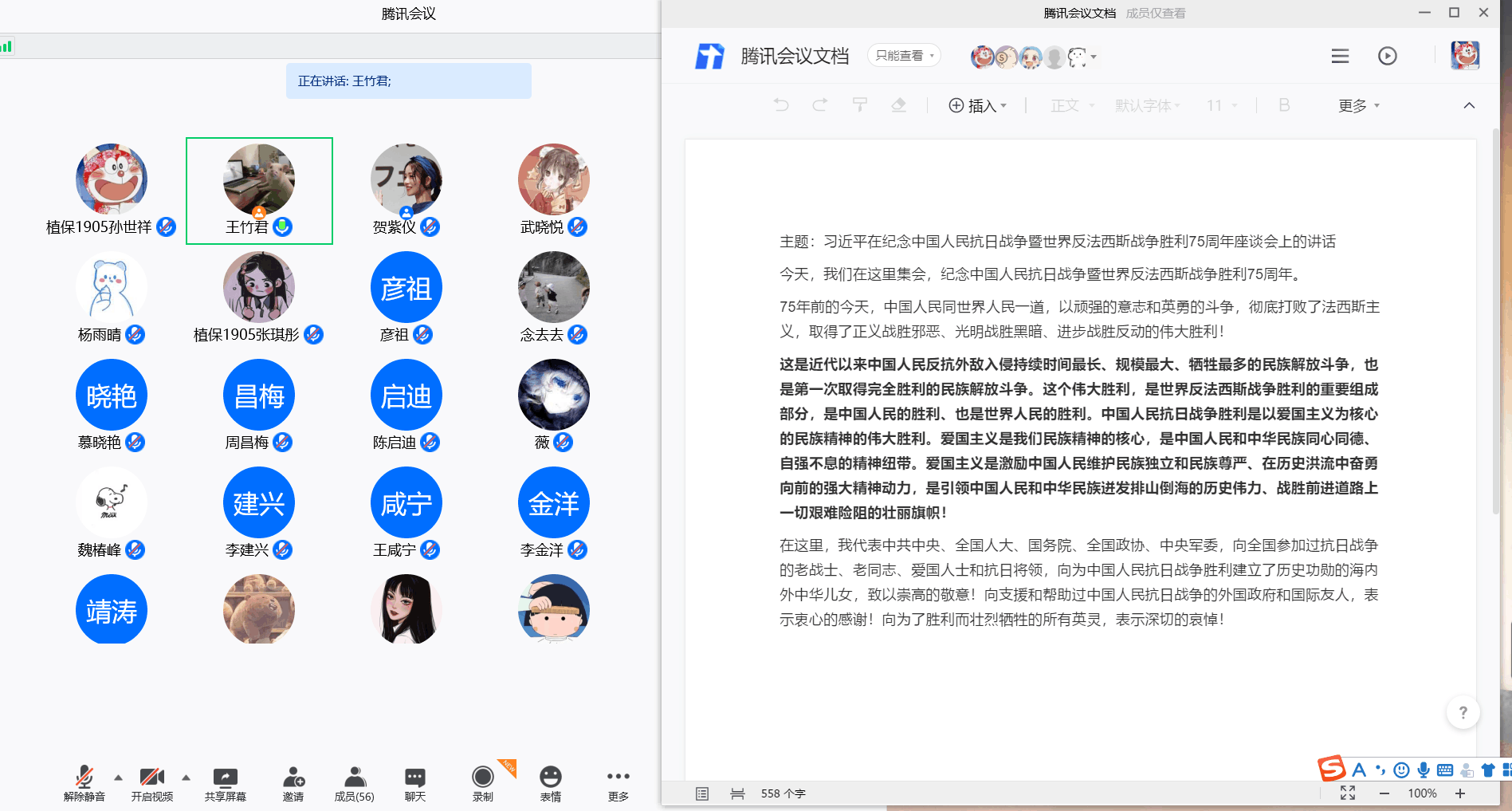Unmute microphone with 解除静音
Image resolution: width=1512 pixels, height=811 pixels.
tap(84, 779)
